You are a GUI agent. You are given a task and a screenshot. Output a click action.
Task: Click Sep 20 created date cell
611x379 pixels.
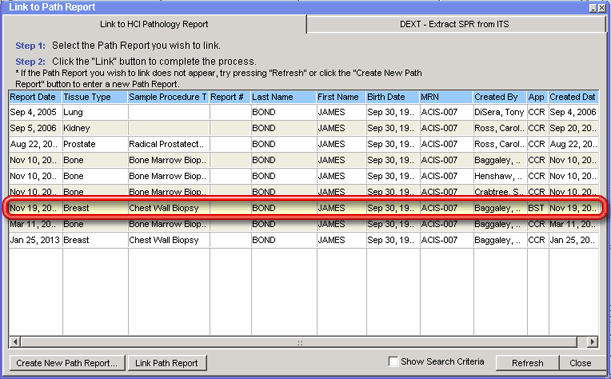pyautogui.click(x=574, y=128)
